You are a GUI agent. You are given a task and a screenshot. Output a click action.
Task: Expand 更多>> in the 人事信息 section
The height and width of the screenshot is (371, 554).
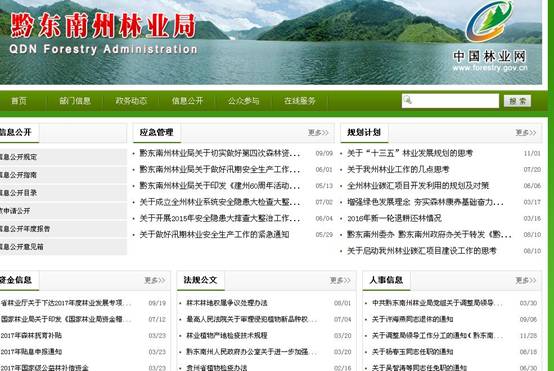(x=526, y=280)
